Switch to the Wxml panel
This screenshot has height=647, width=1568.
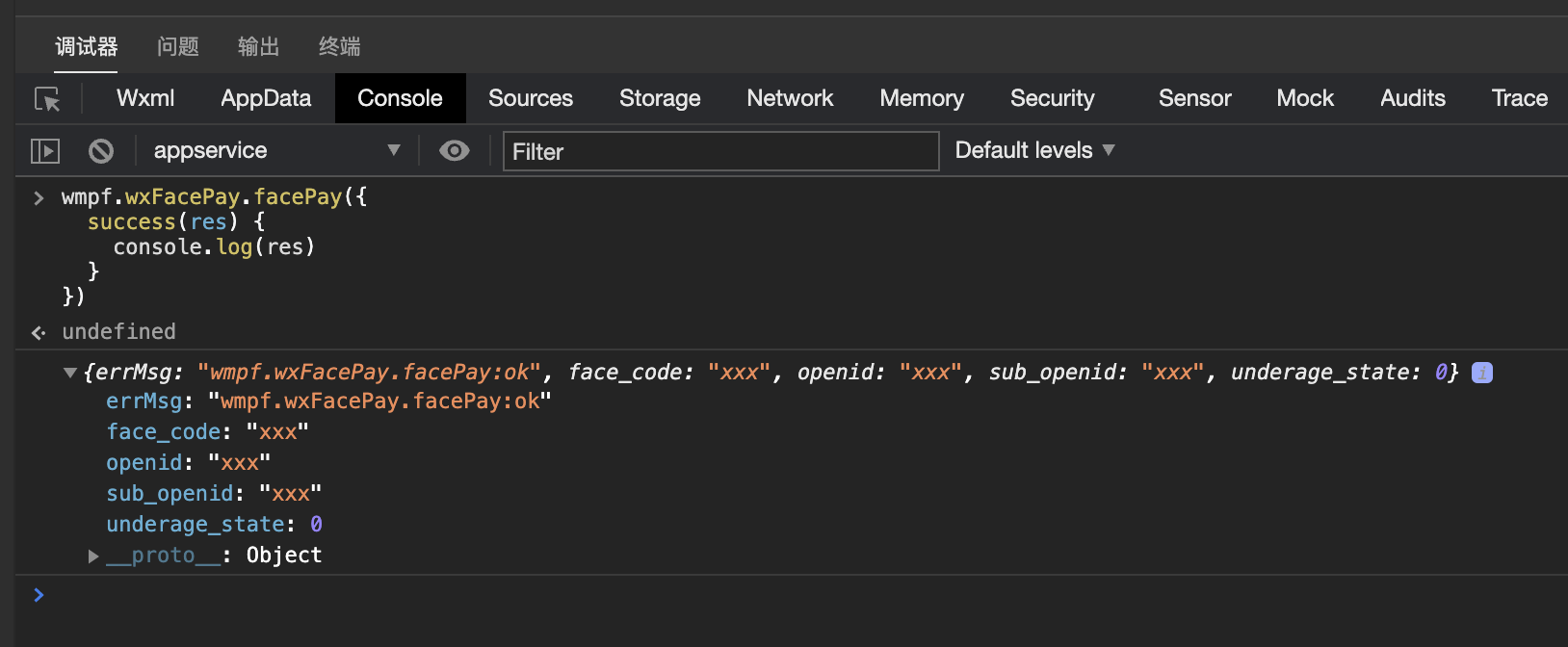coord(145,98)
